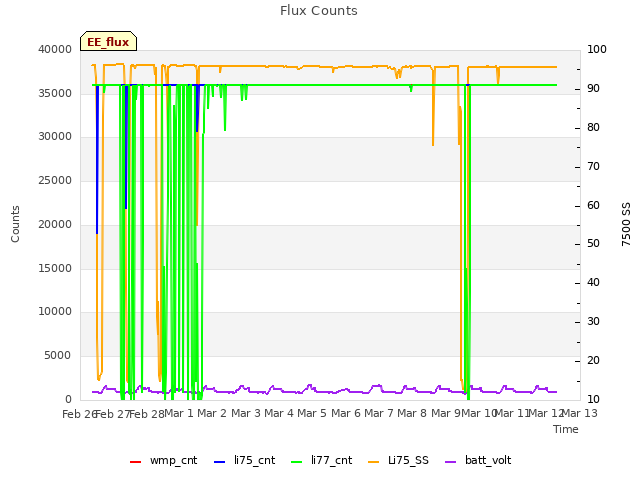The height and width of the screenshot is (480, 640).
Task: Click the Mar 13 x-axis date label
Action: click(x=580, y=413)
